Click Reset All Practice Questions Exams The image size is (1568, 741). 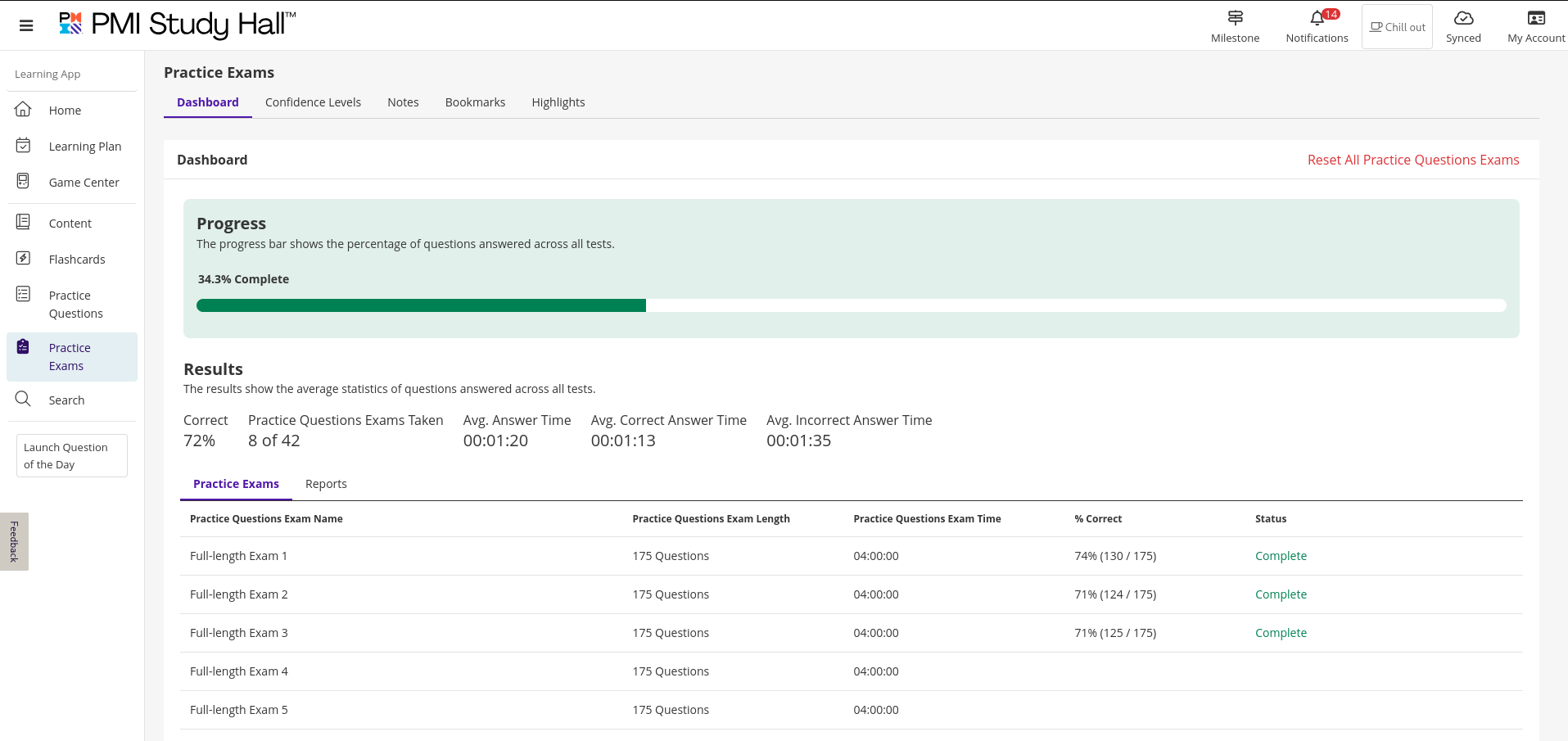(1412, 160)
